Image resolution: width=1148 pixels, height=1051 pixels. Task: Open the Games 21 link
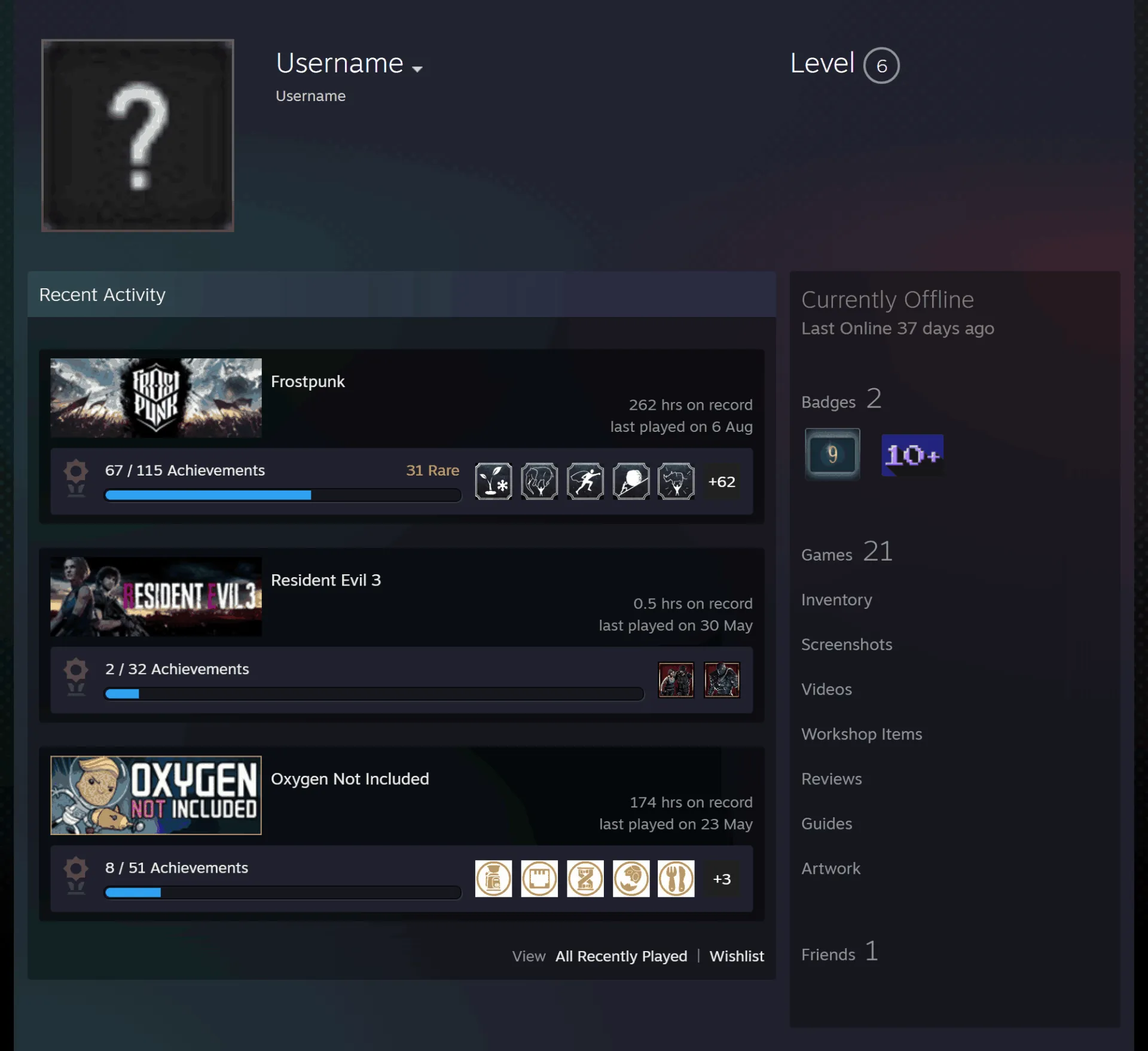(847, 552)
